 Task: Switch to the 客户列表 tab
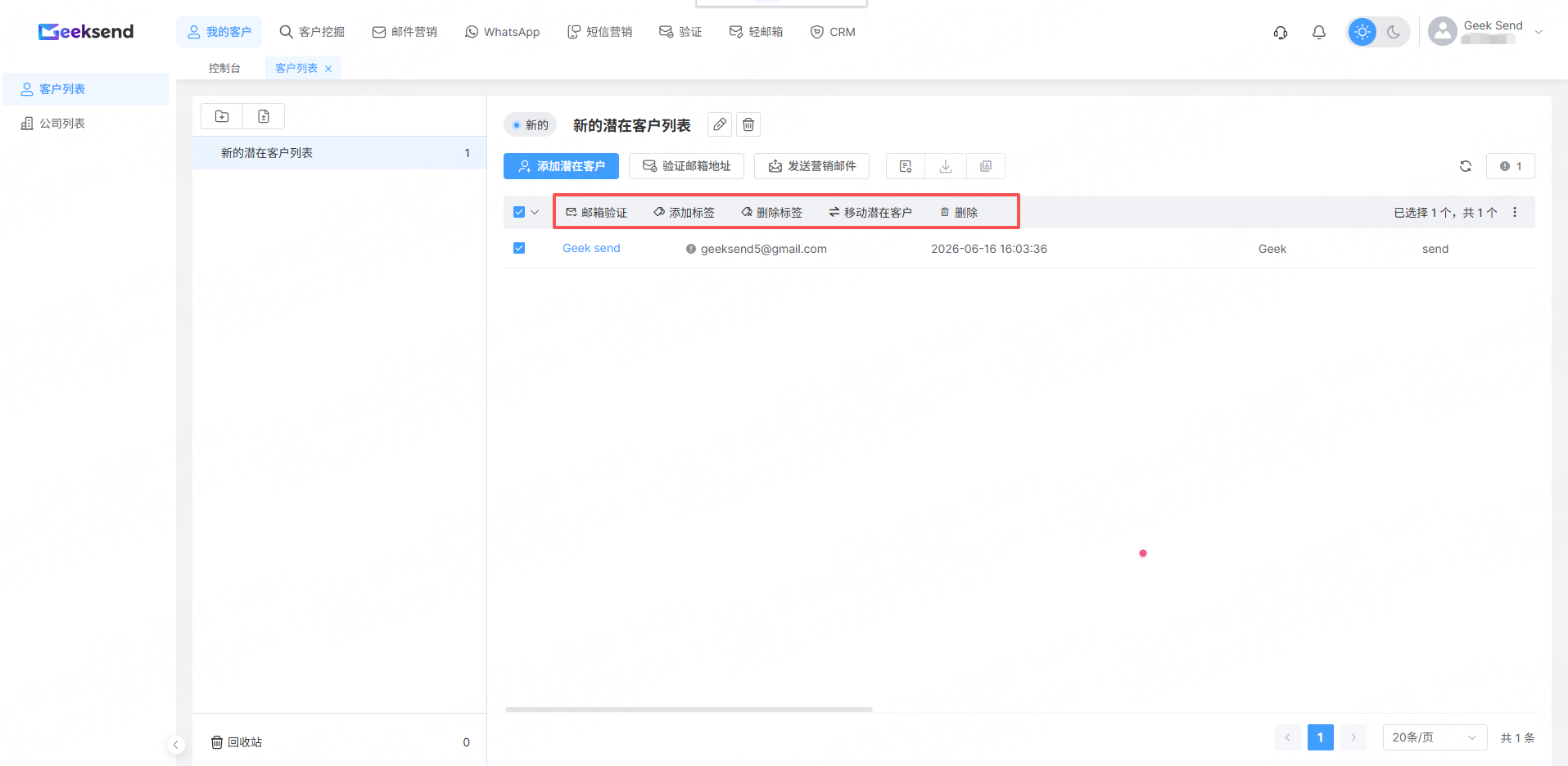coord(296,68)
